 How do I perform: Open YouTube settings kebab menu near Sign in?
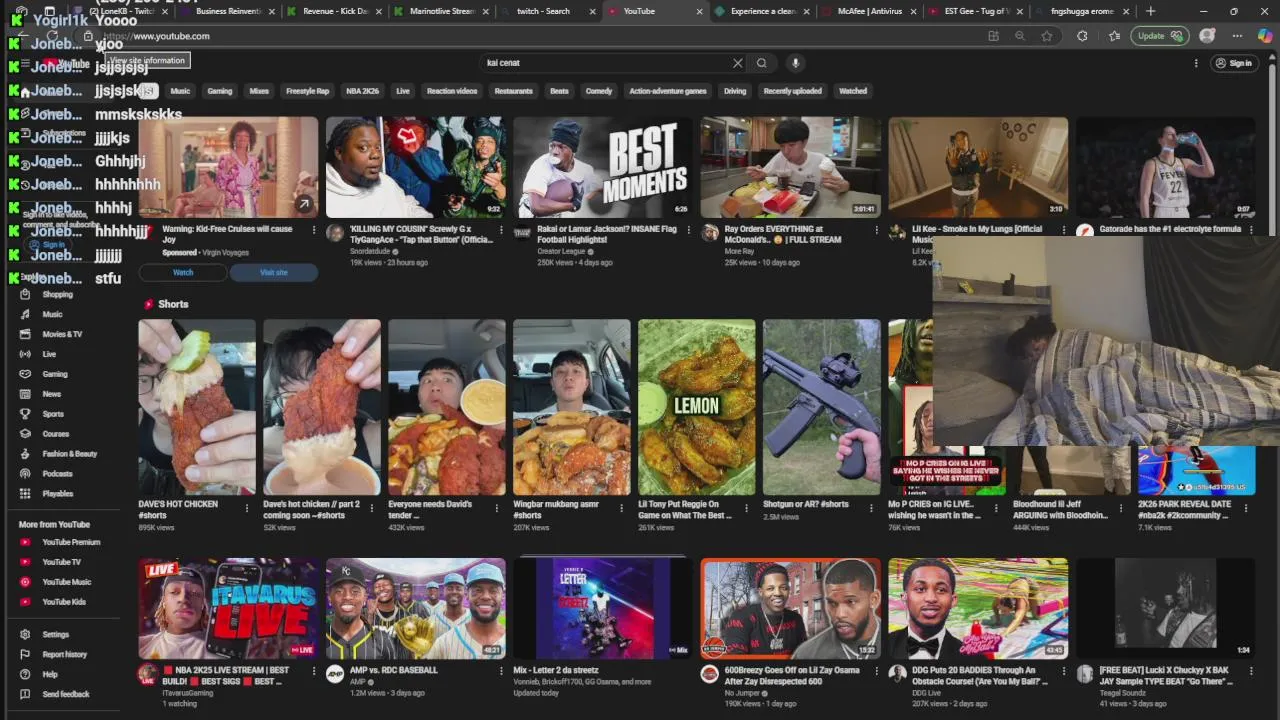click(1196, 63)
